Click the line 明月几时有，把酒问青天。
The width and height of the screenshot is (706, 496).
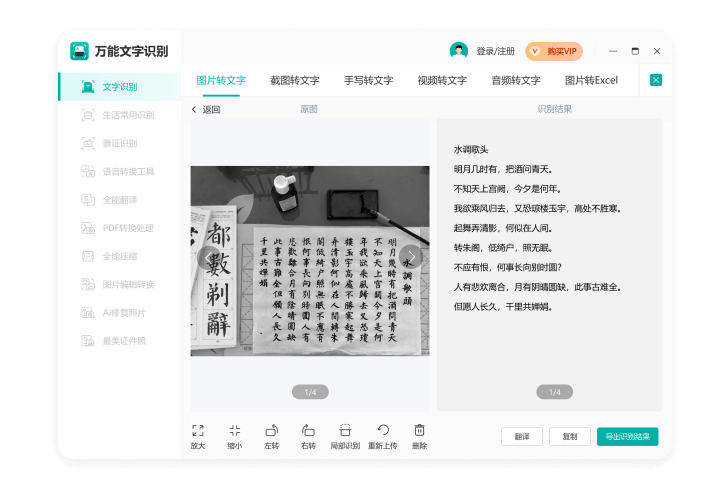point(503,169)
